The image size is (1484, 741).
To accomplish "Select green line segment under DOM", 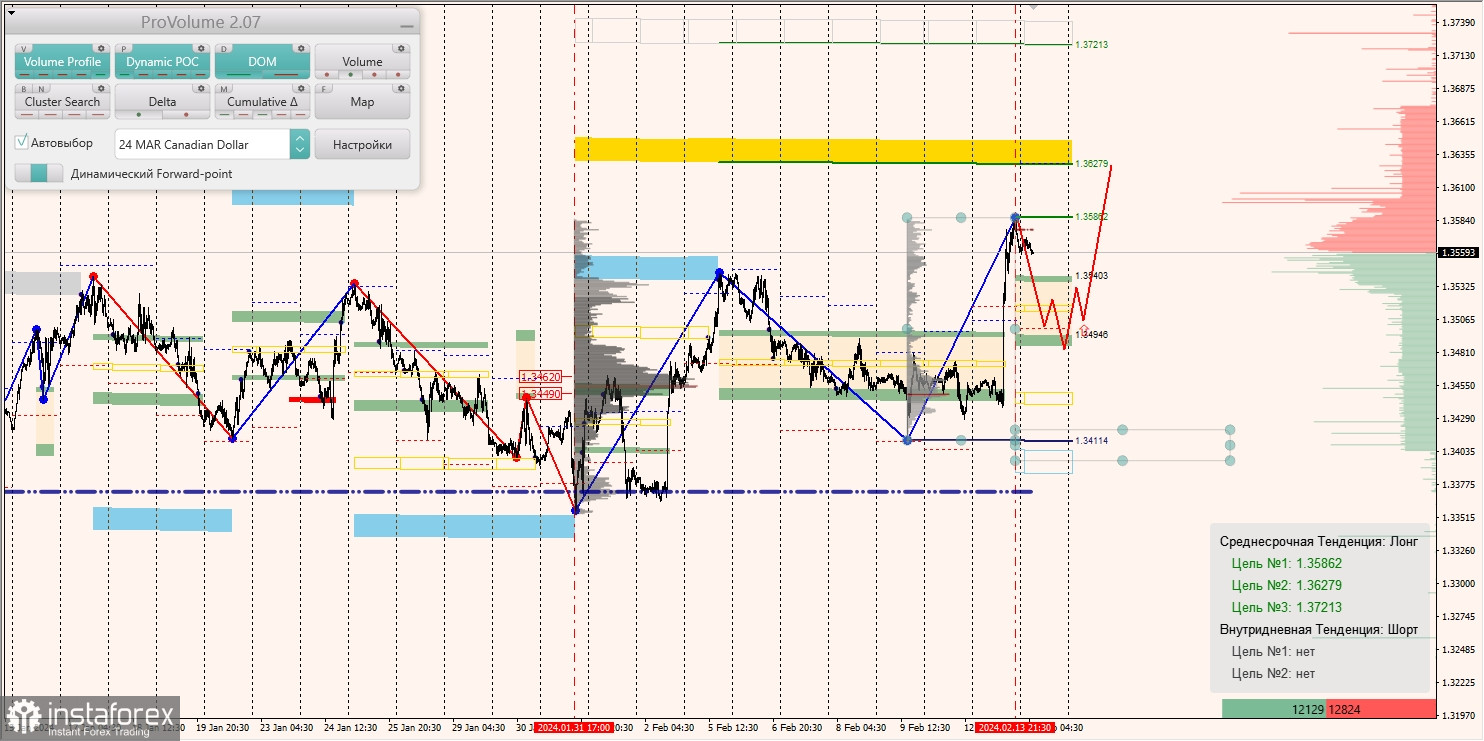I will coord(240,75).
